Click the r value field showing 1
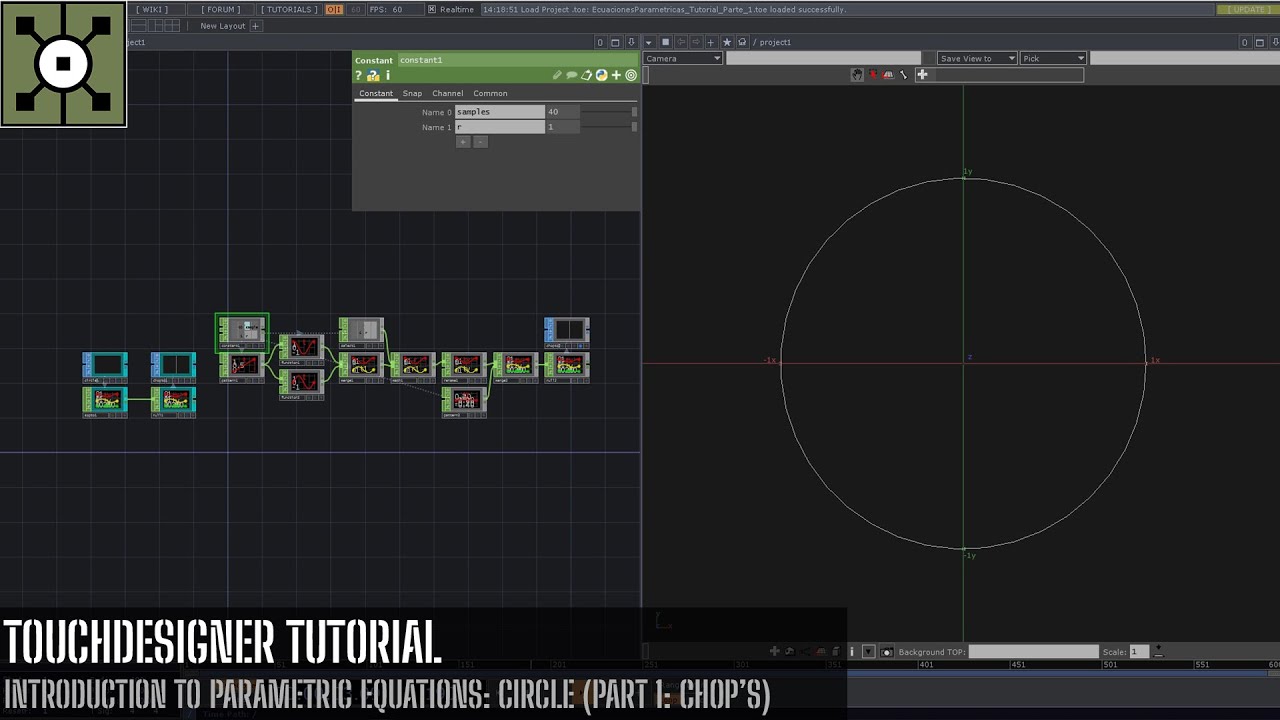The height and width of the screenshot is (720, 1280). pyautogui.click(x=563, y=127)
